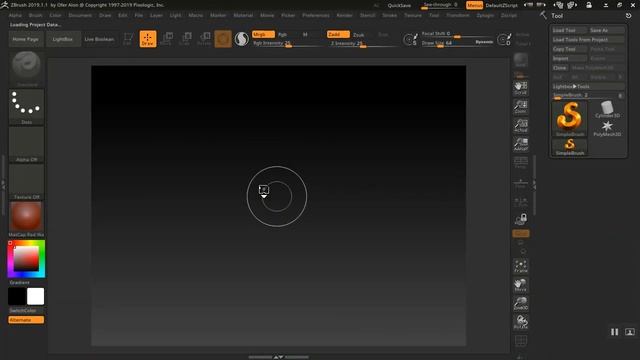This screenshot has width=640, height=360.
Task: Open the Brush menu
Action: click(x=35, y=15)
